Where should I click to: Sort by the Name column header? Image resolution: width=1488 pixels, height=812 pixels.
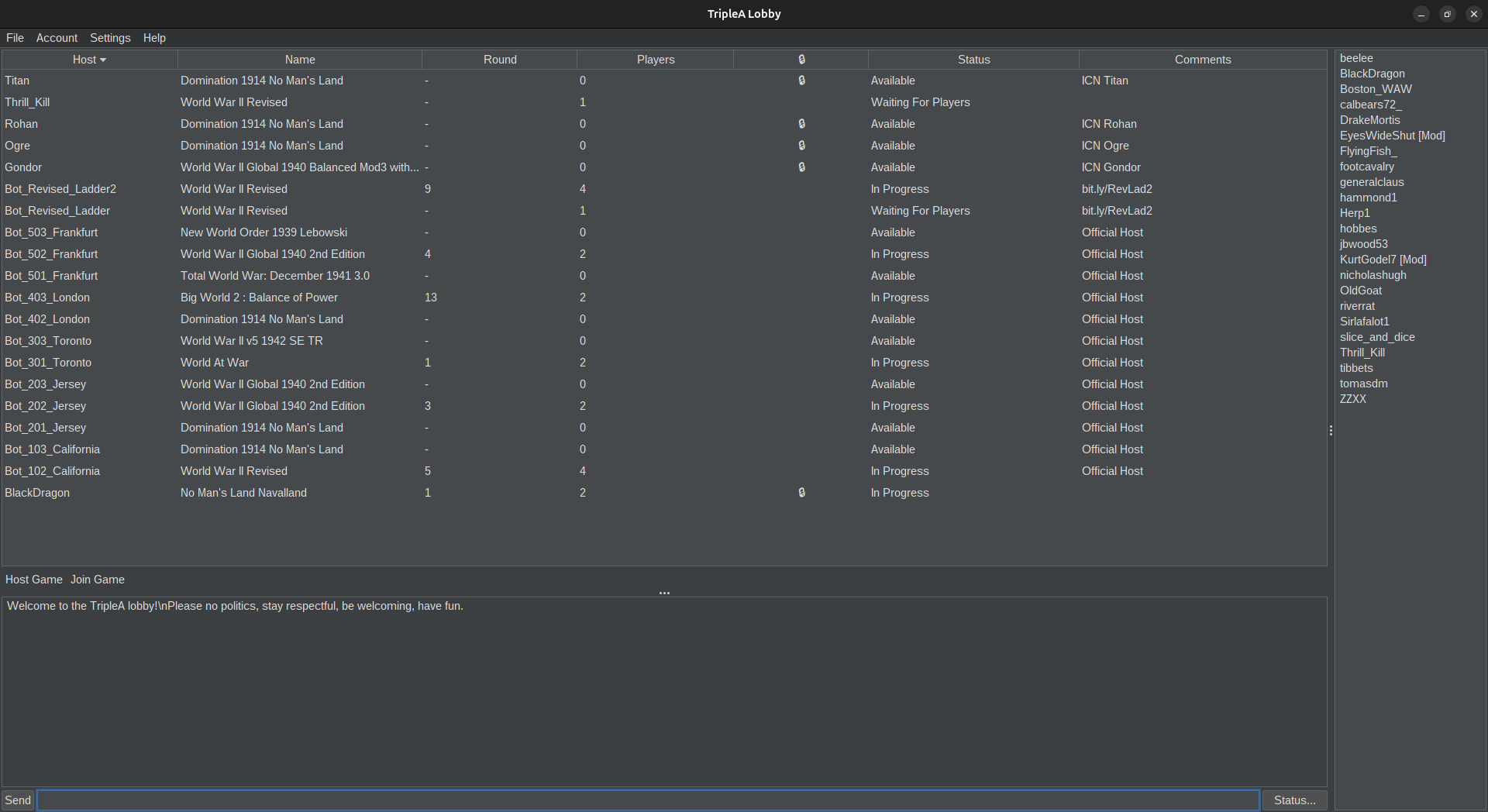[x=300, y=60]
